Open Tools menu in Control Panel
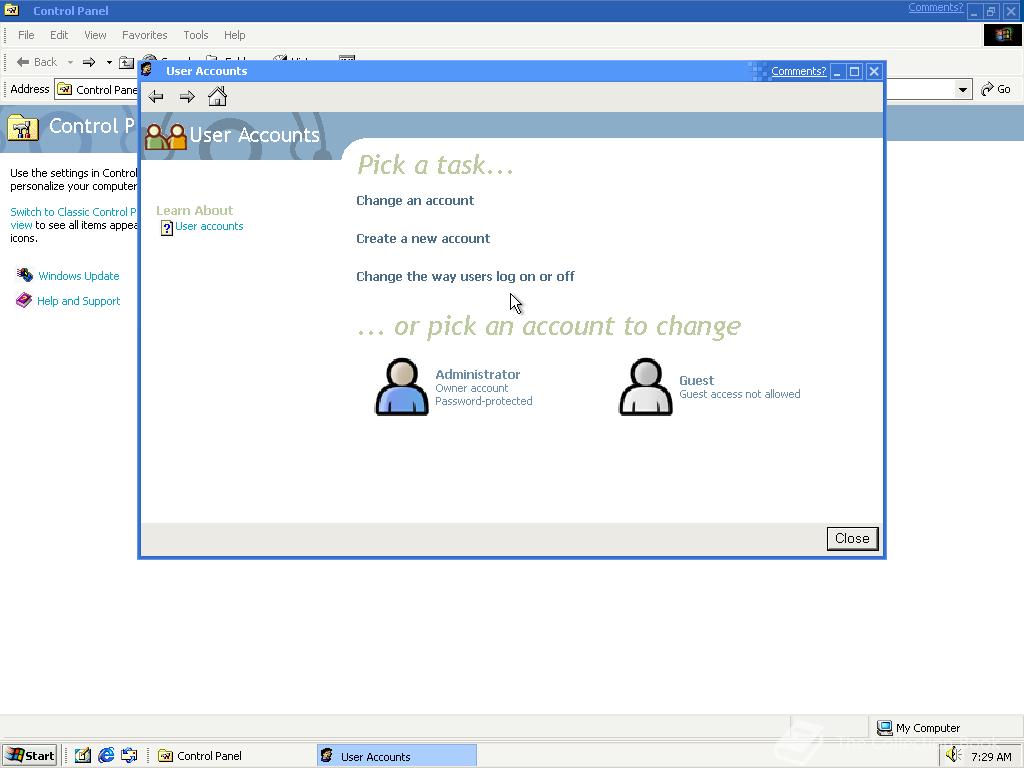Image resolution: width=1024 pixels, height=768 pixels. tap(195, 35)
